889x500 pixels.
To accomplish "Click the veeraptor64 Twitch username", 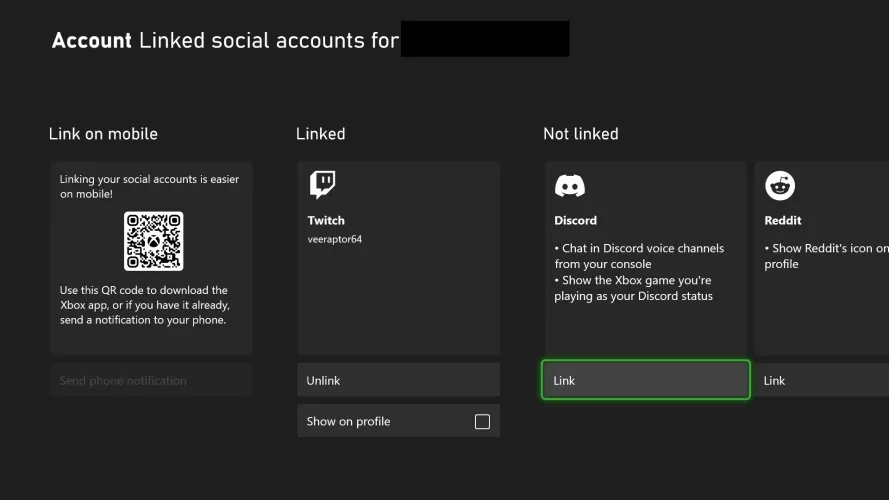I will pyautogui.click(x=335, y=240).
